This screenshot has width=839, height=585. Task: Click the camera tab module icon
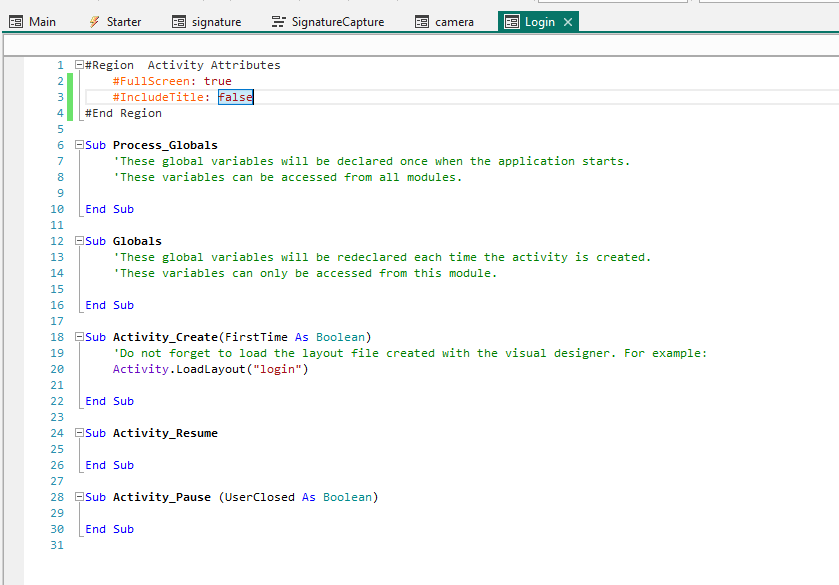[422, 22]
